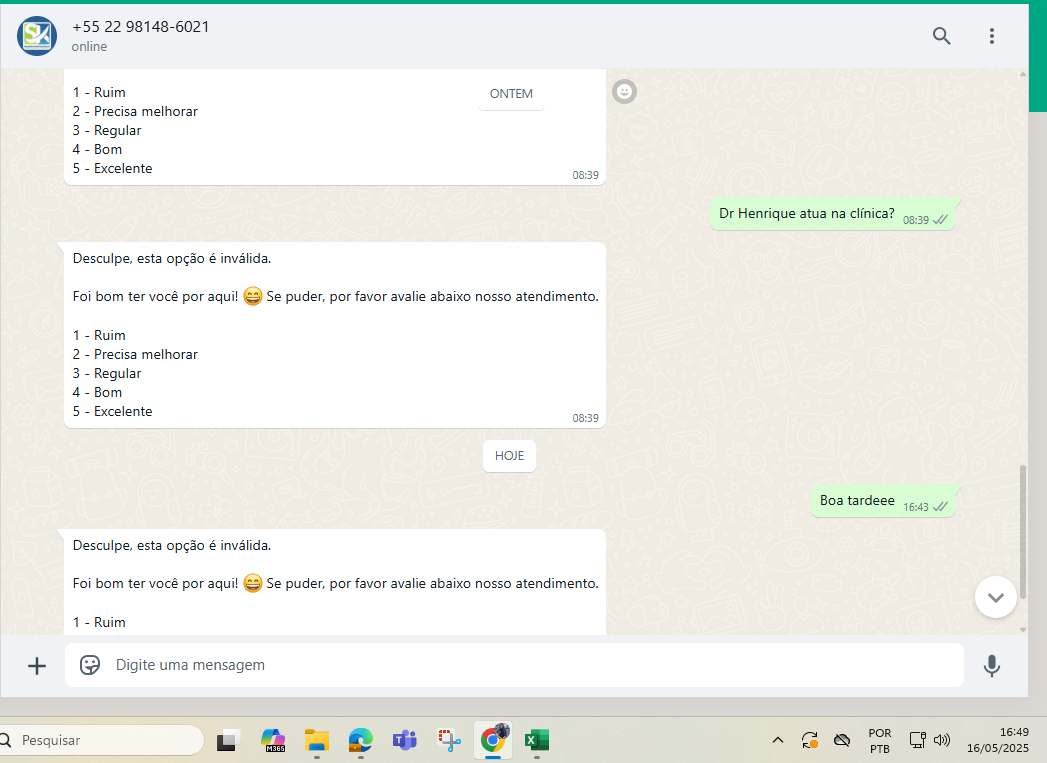Select the 'Boa tardeee' sent message
This screenshot has width=1047, height=763.
[x=883, y=501]
